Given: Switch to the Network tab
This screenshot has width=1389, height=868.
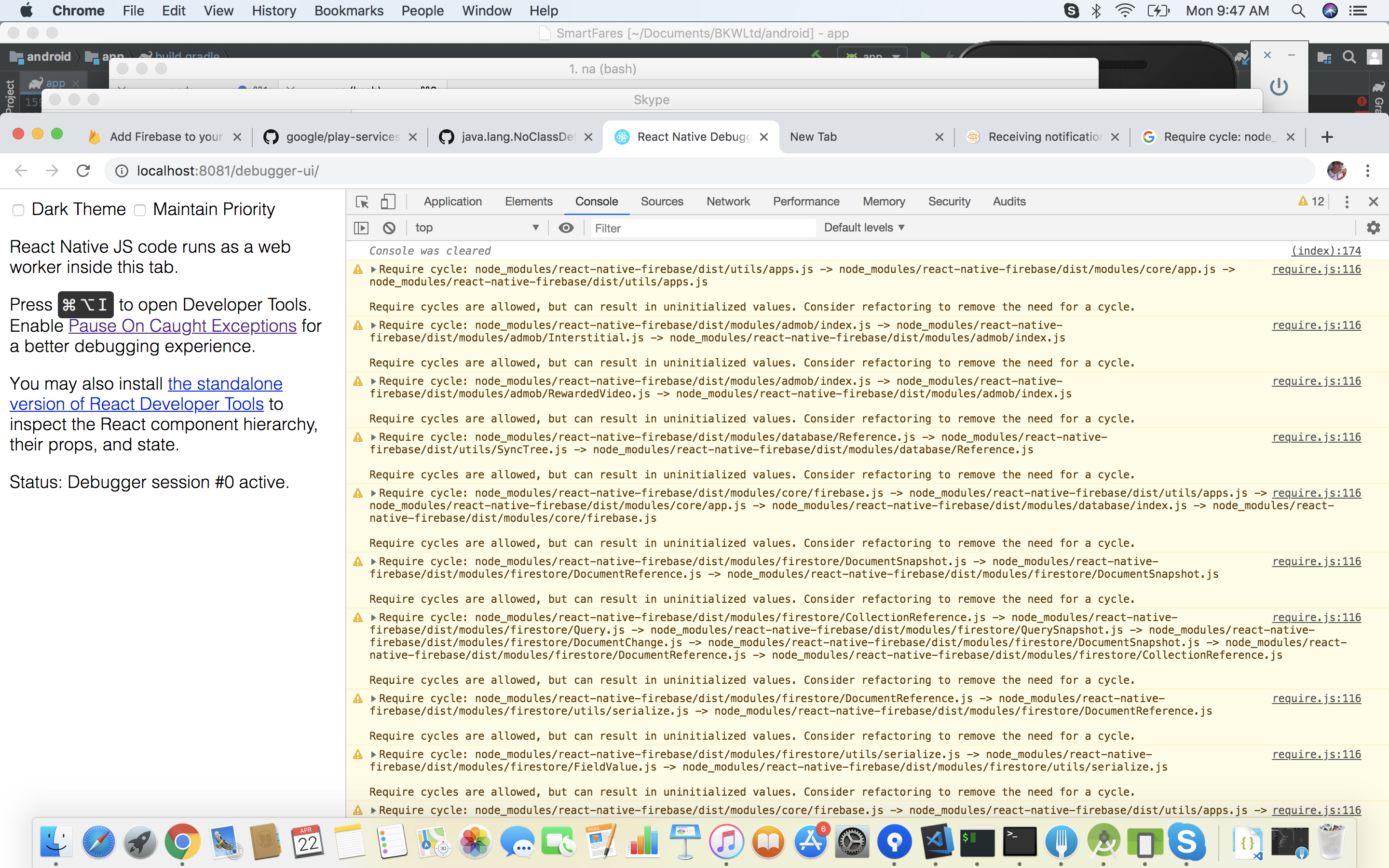Looking at the screenshot, I should [728, 202].
